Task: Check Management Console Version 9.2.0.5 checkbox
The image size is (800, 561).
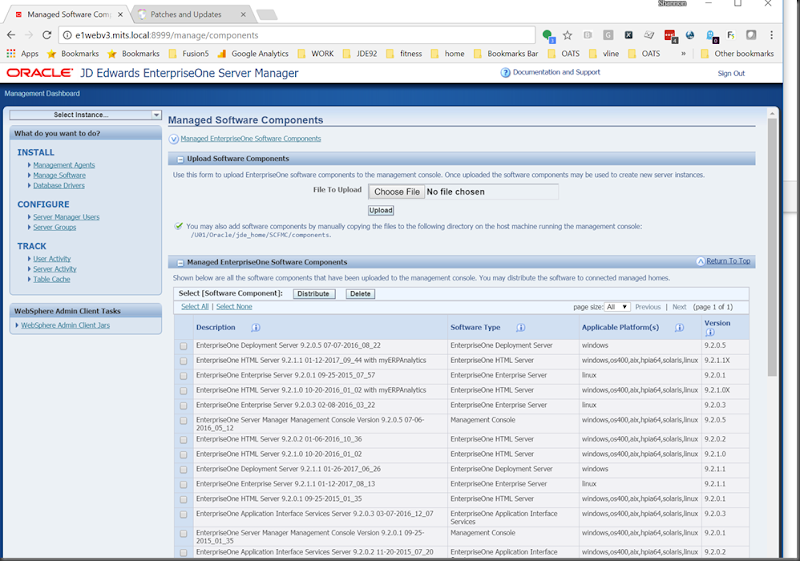Action: (183, 421)
